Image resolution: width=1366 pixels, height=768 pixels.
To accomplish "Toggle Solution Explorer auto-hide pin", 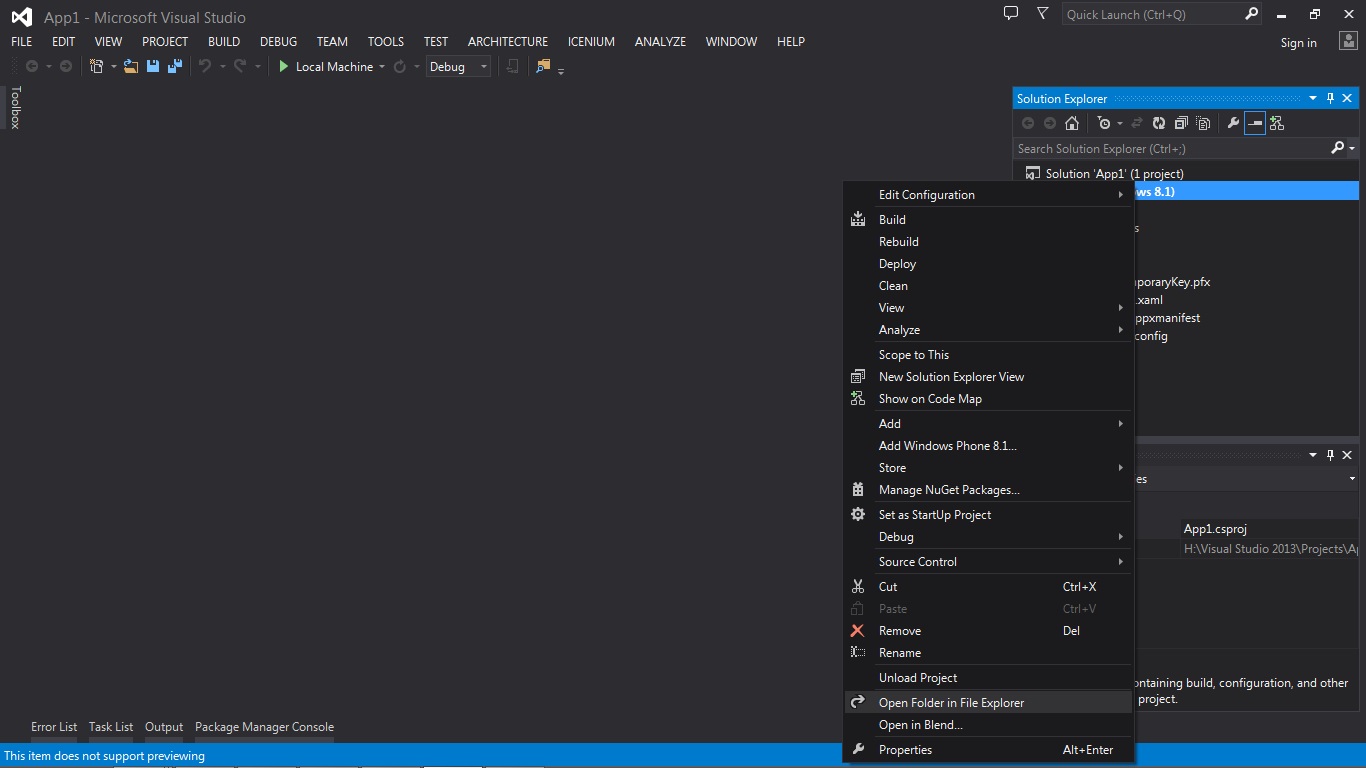I will tap(1330, 98).
